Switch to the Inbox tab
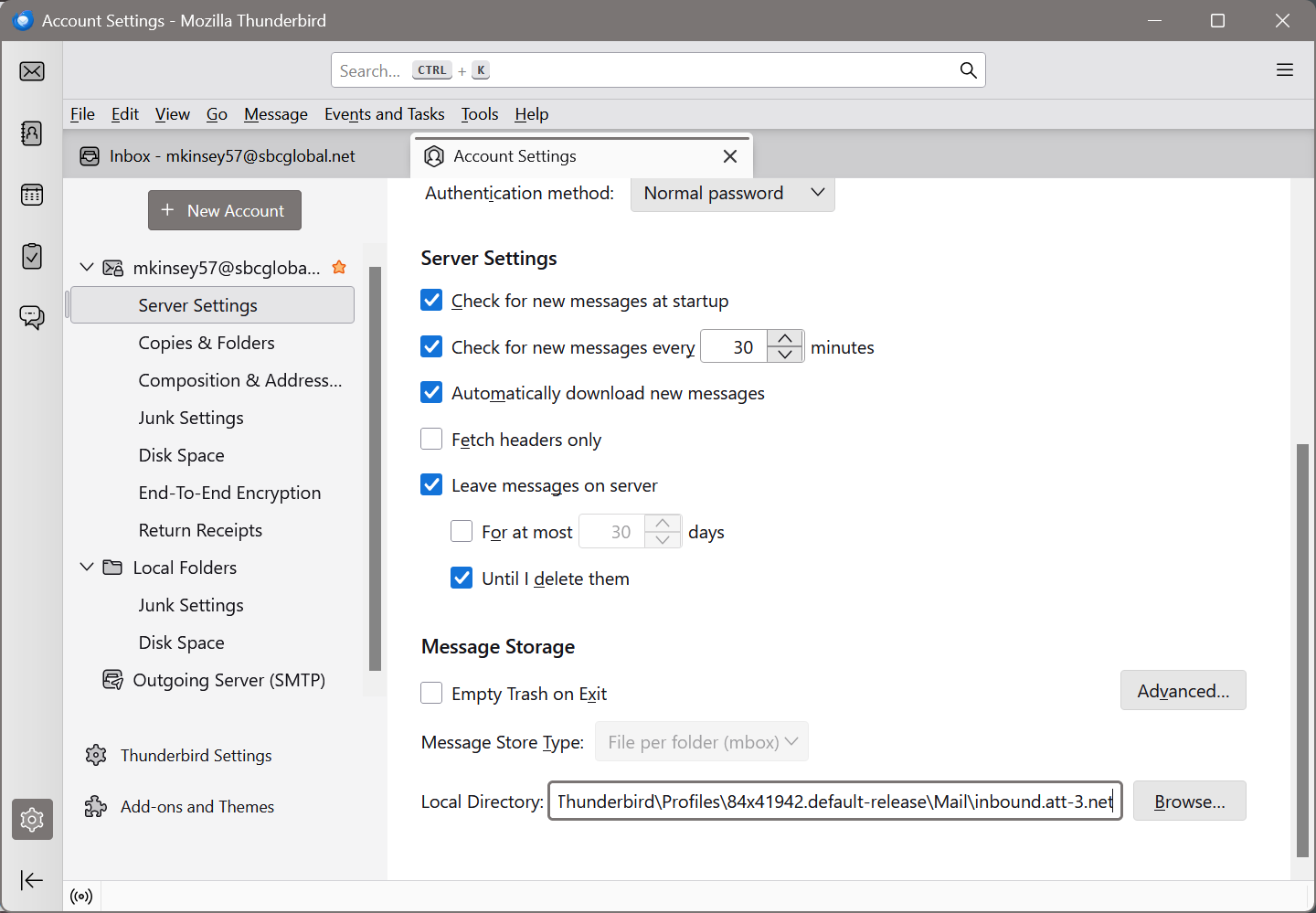 pos(232,156)
